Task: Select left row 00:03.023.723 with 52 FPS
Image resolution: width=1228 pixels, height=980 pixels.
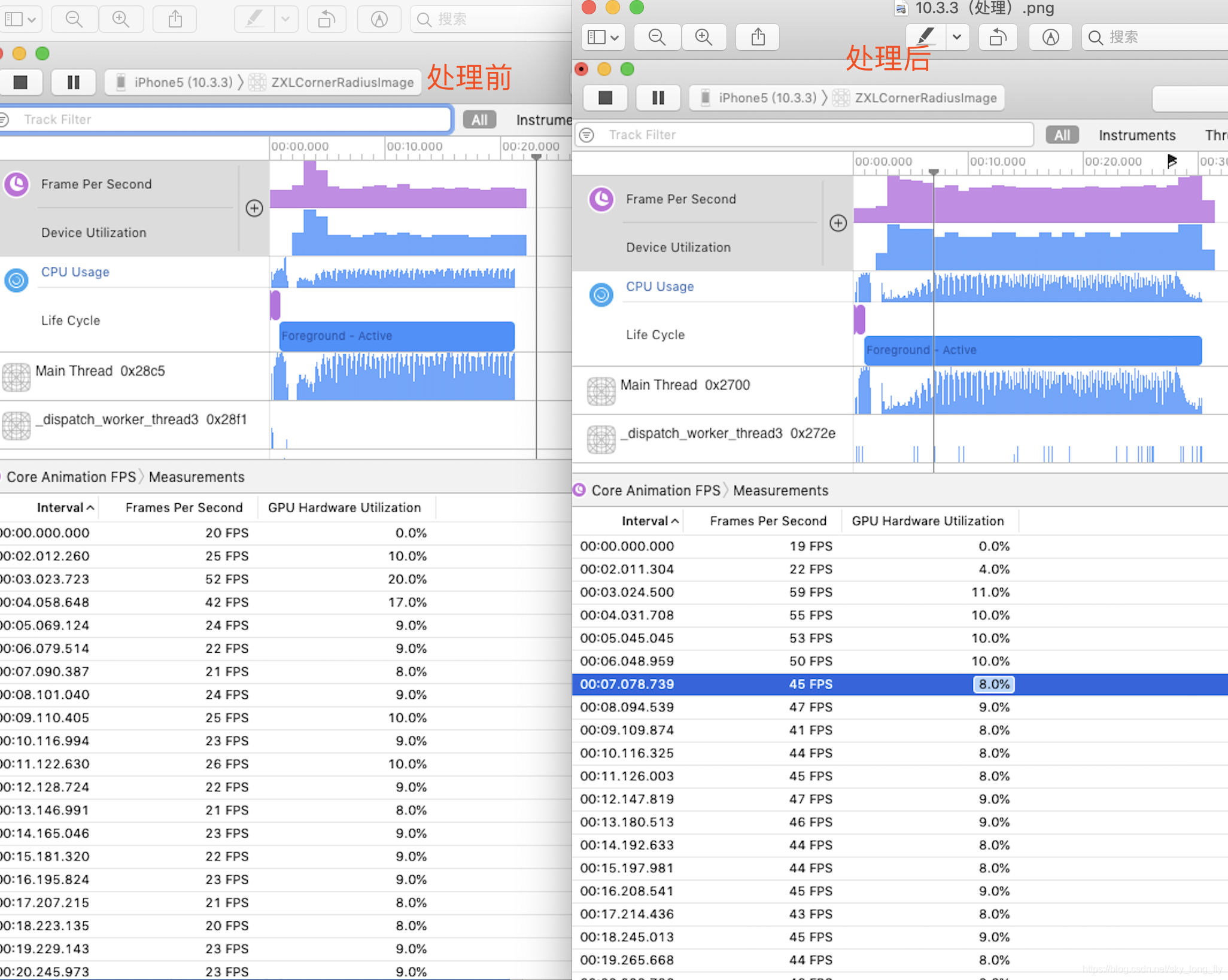Action: [x=285, y=579]
